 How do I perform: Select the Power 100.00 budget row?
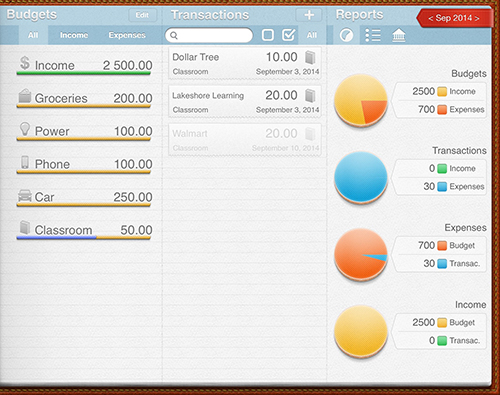click(x=84, y=131)
